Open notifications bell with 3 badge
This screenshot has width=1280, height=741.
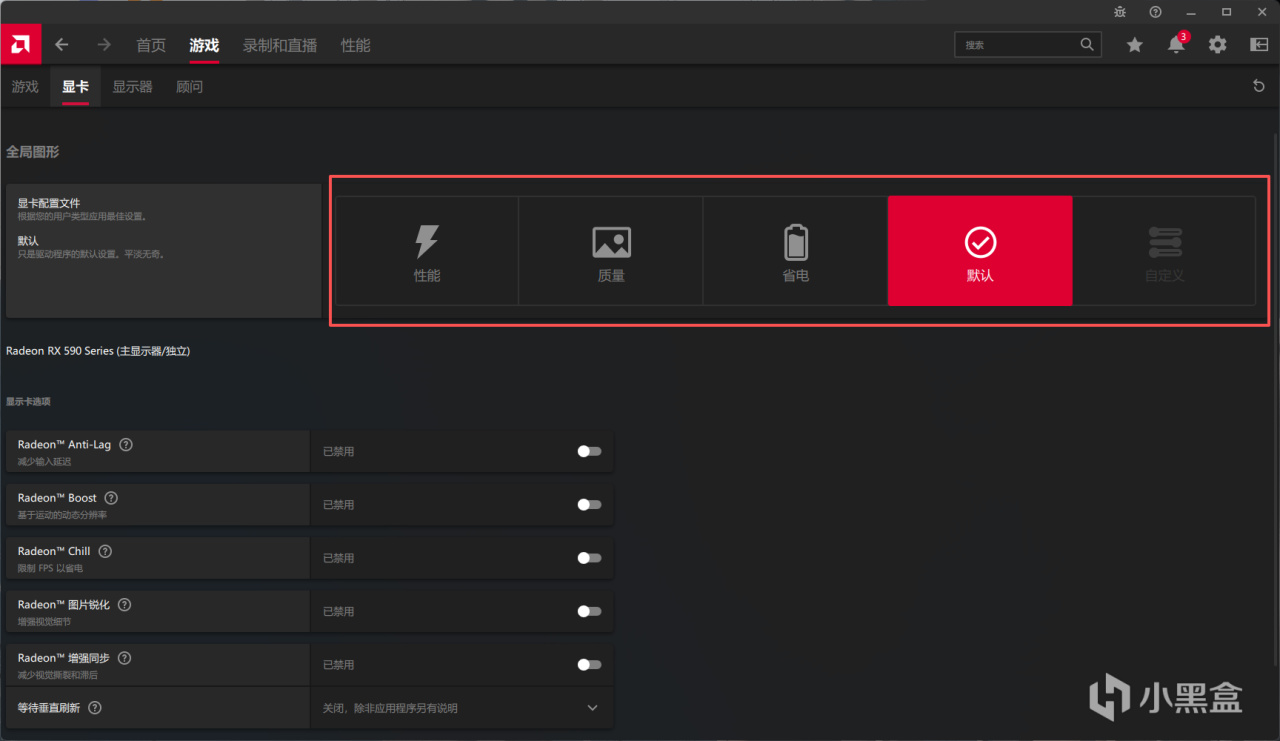point(1177,44)
